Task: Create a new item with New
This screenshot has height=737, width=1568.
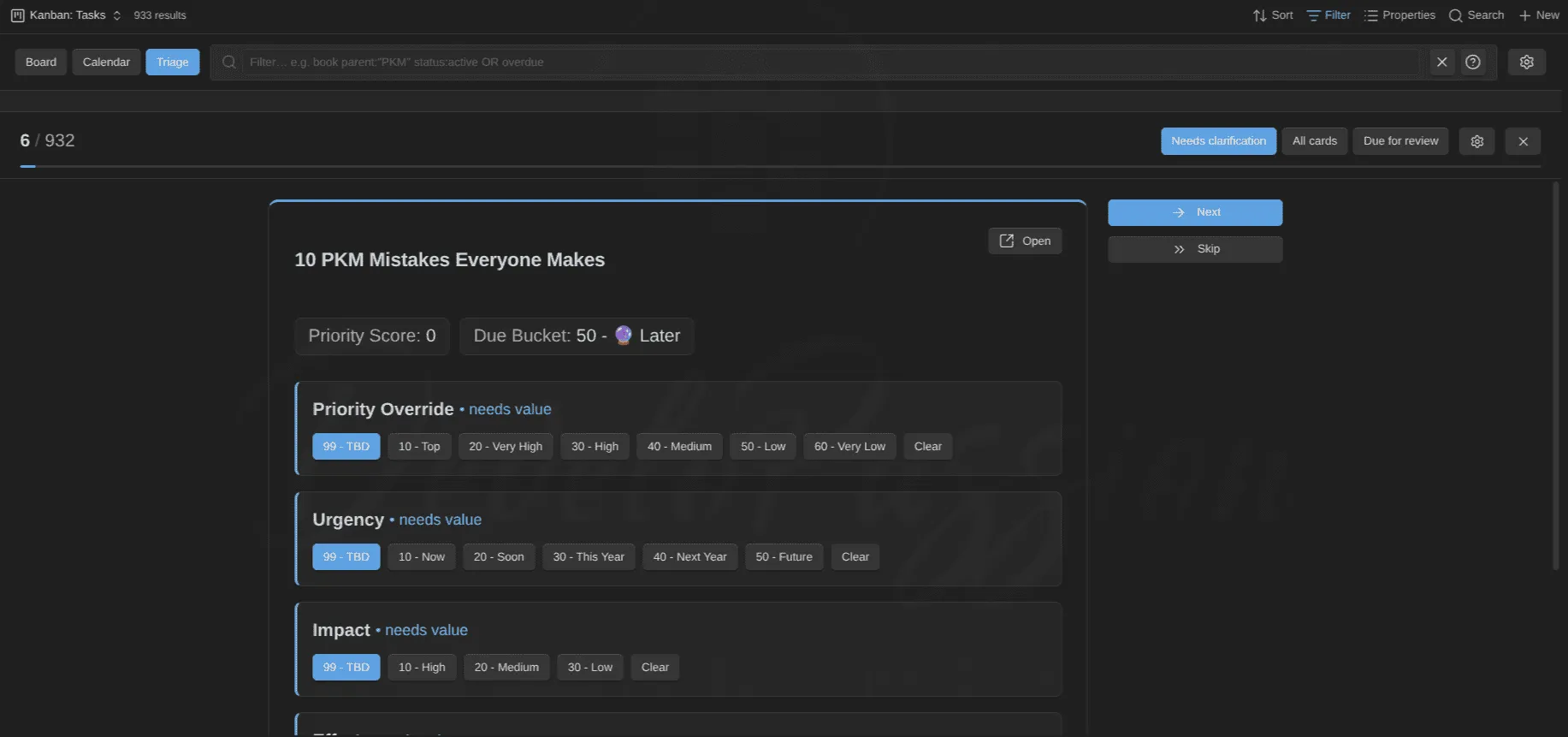Action: [1539, 15]
